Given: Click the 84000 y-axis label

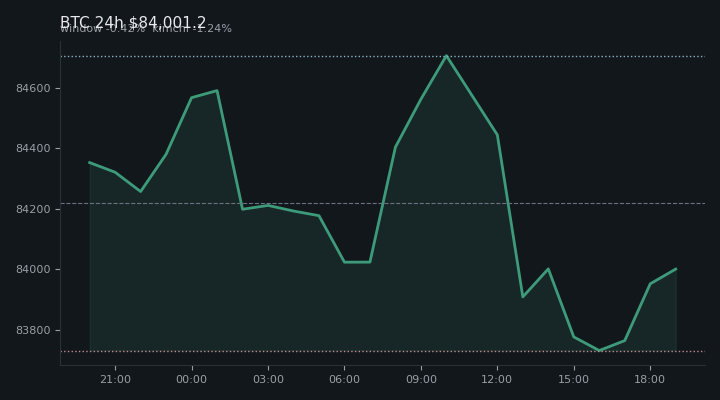Looking at the screenshot, I should pyautogui.click(x=33, y=269).
